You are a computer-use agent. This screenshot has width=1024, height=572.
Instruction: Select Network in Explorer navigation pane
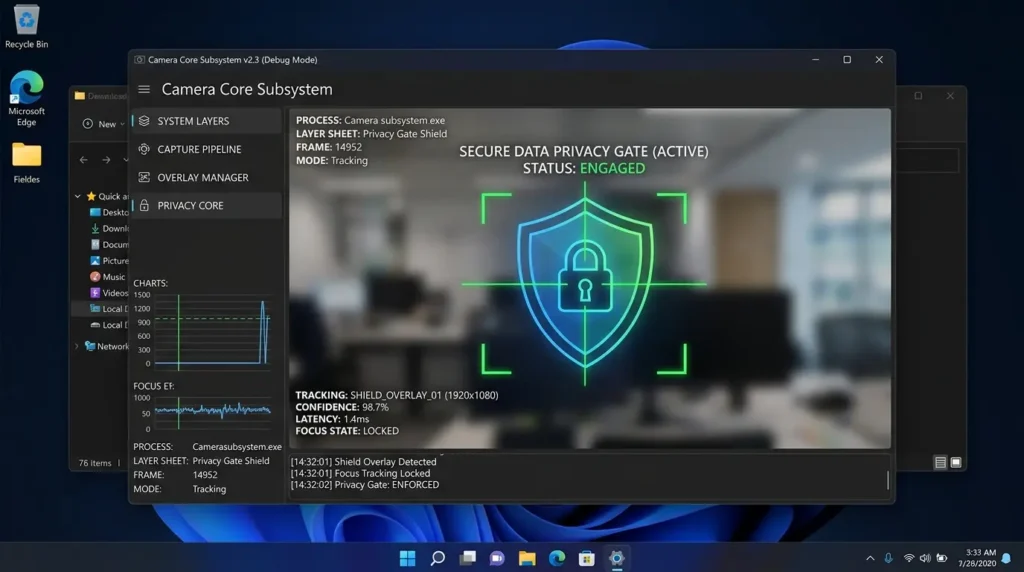coord(106,346)
